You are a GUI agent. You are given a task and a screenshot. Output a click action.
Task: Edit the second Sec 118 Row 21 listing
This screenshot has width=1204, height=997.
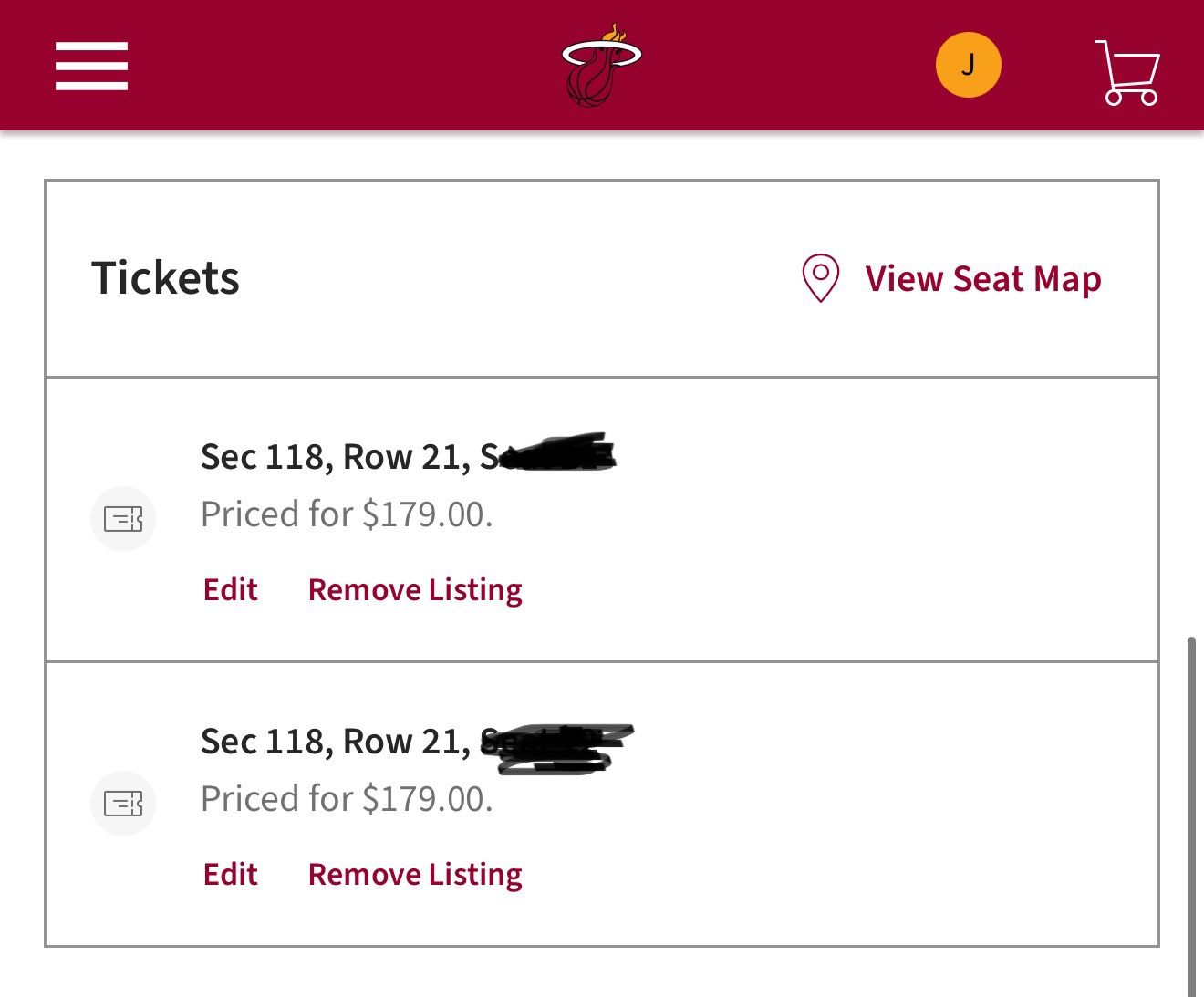[229, 874]
